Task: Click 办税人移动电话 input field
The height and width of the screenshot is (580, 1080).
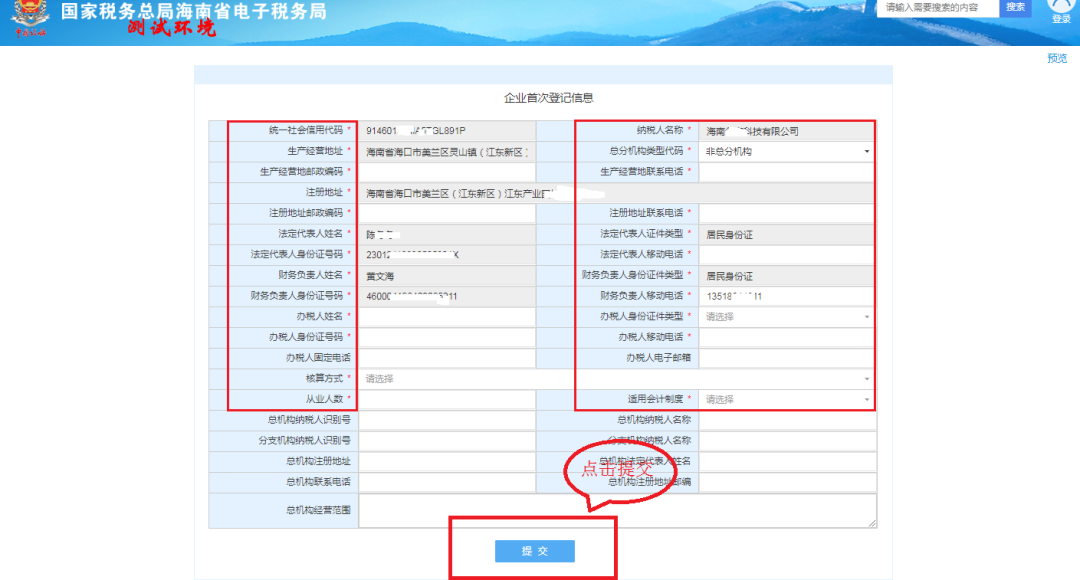Action: coord(787,338)
